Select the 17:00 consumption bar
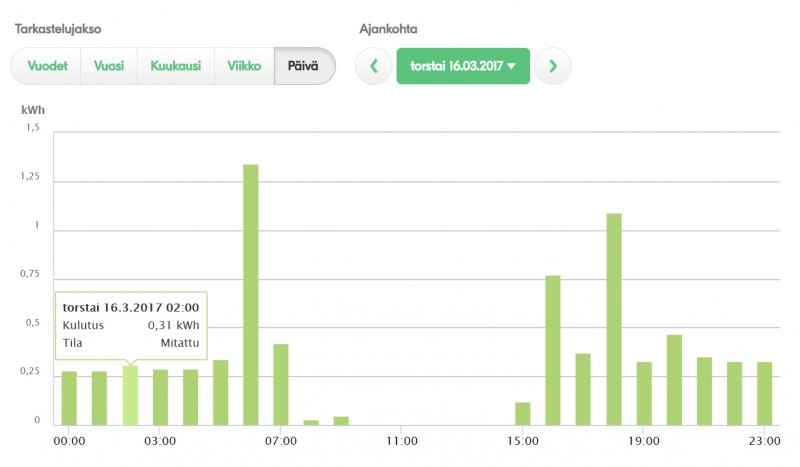 583,390
